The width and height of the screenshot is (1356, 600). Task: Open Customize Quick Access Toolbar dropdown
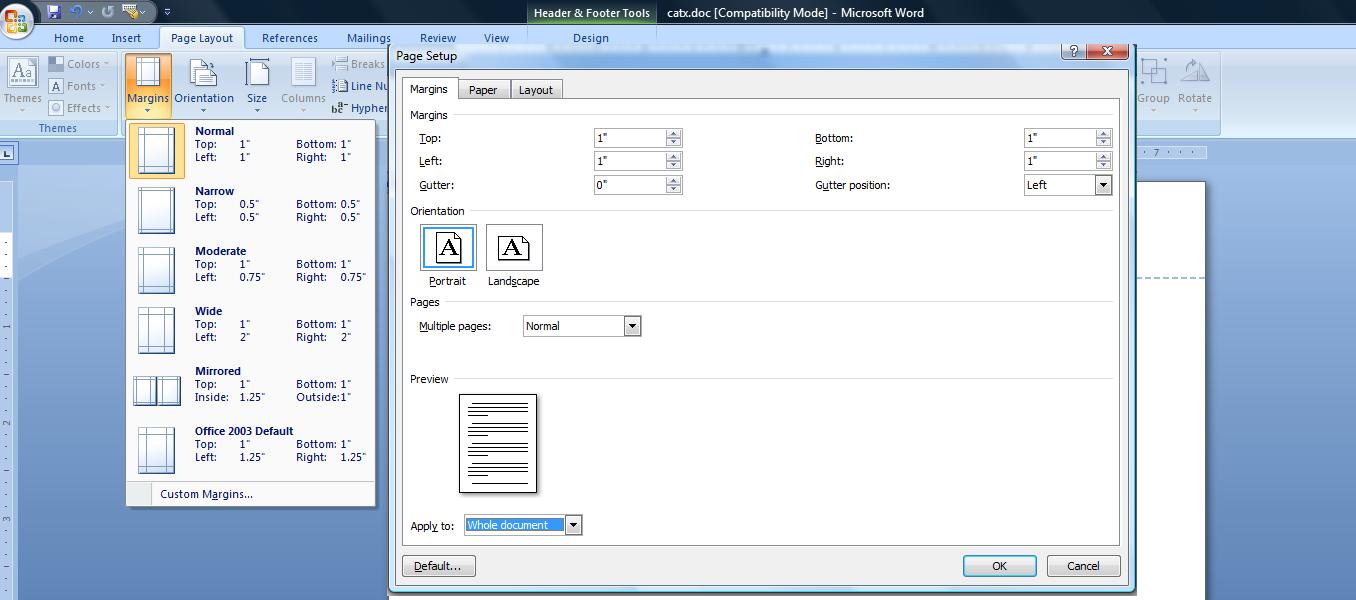tap(166, 12)
